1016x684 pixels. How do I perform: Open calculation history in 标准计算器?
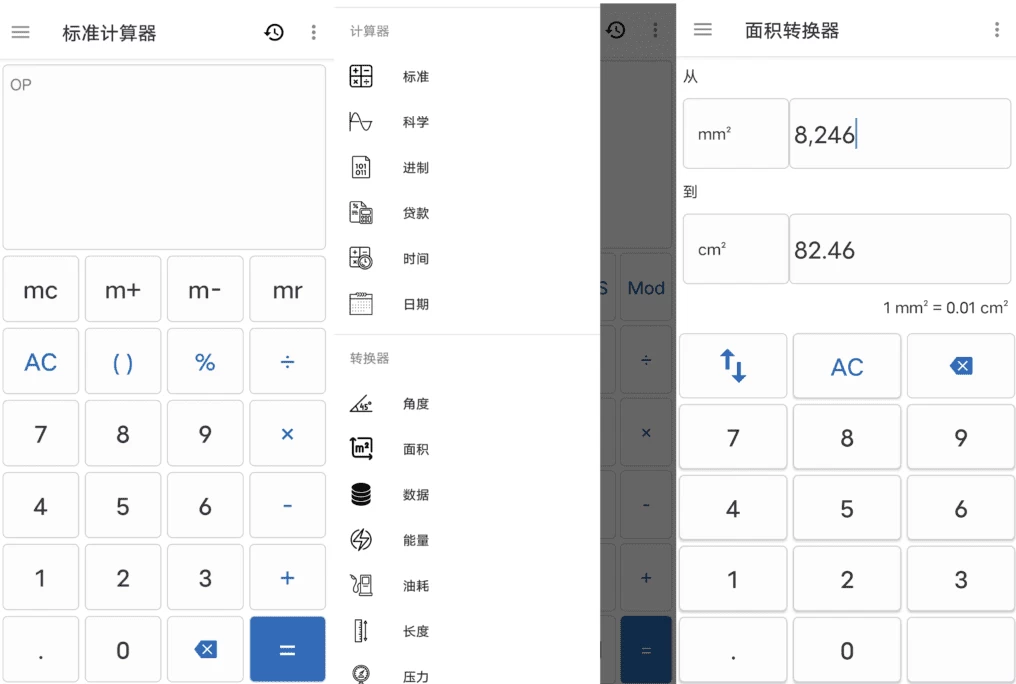point(274,32)
